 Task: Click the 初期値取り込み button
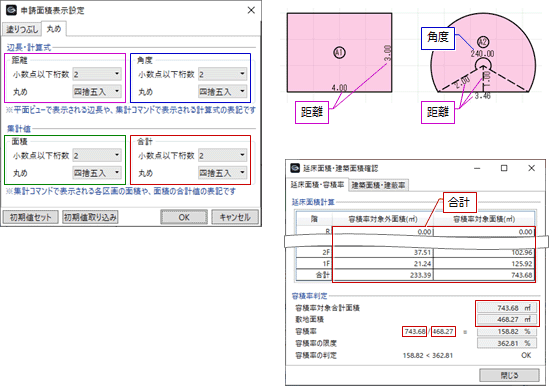tap(90, 218)
